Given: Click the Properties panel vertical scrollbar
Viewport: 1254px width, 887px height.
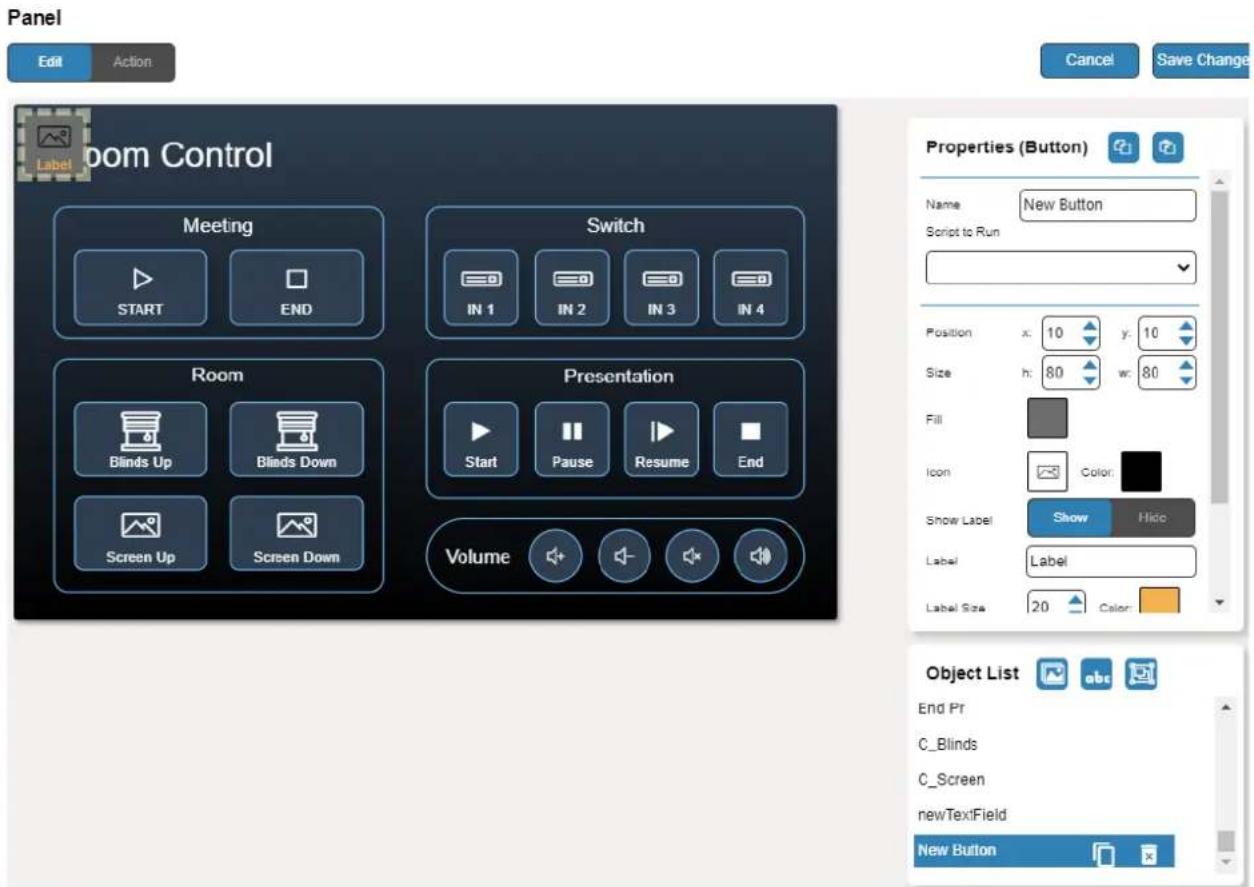Looking at the screenshot, I should click(1219, 345).
